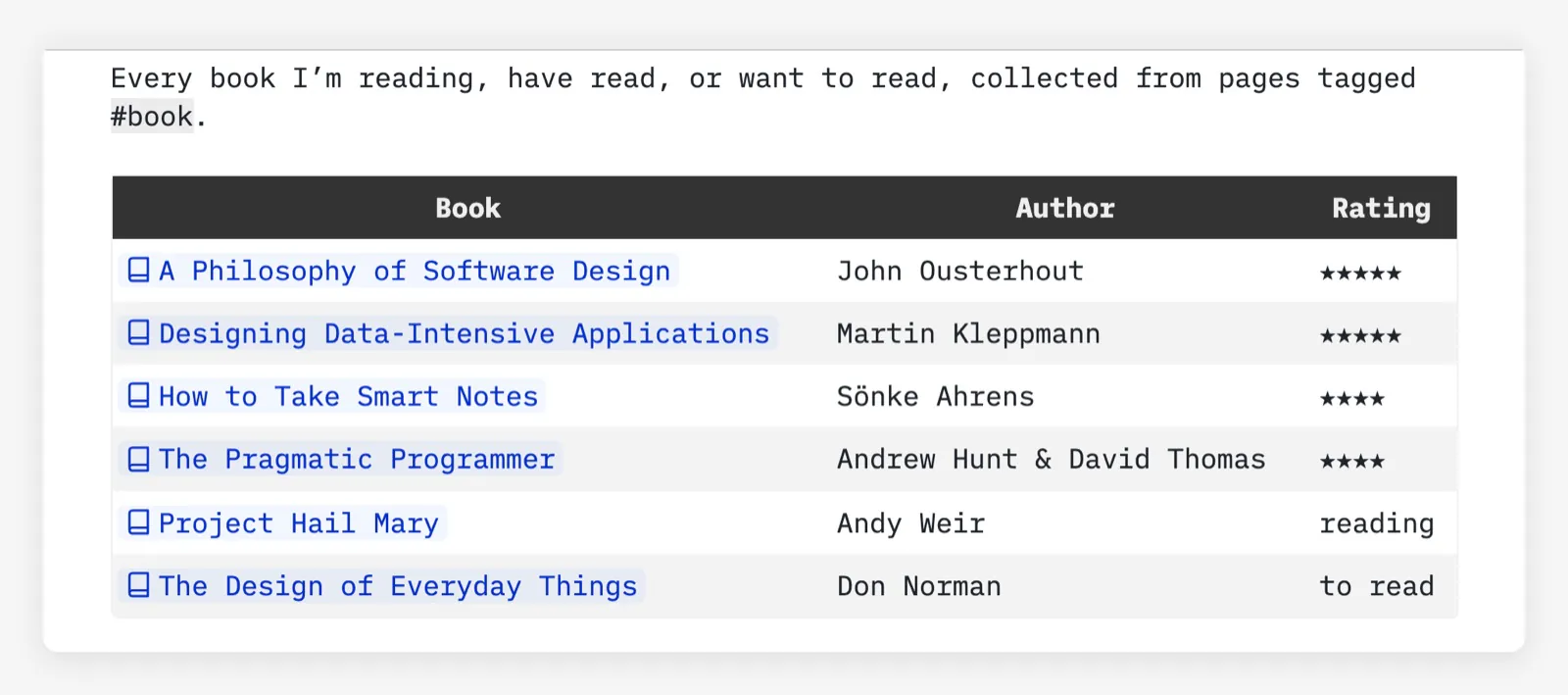Image resolution: width=1568 pixels, height=695 pixels.
Task: Click the book icon beside The Design of Everyday Things
Action: pos(139,585)
